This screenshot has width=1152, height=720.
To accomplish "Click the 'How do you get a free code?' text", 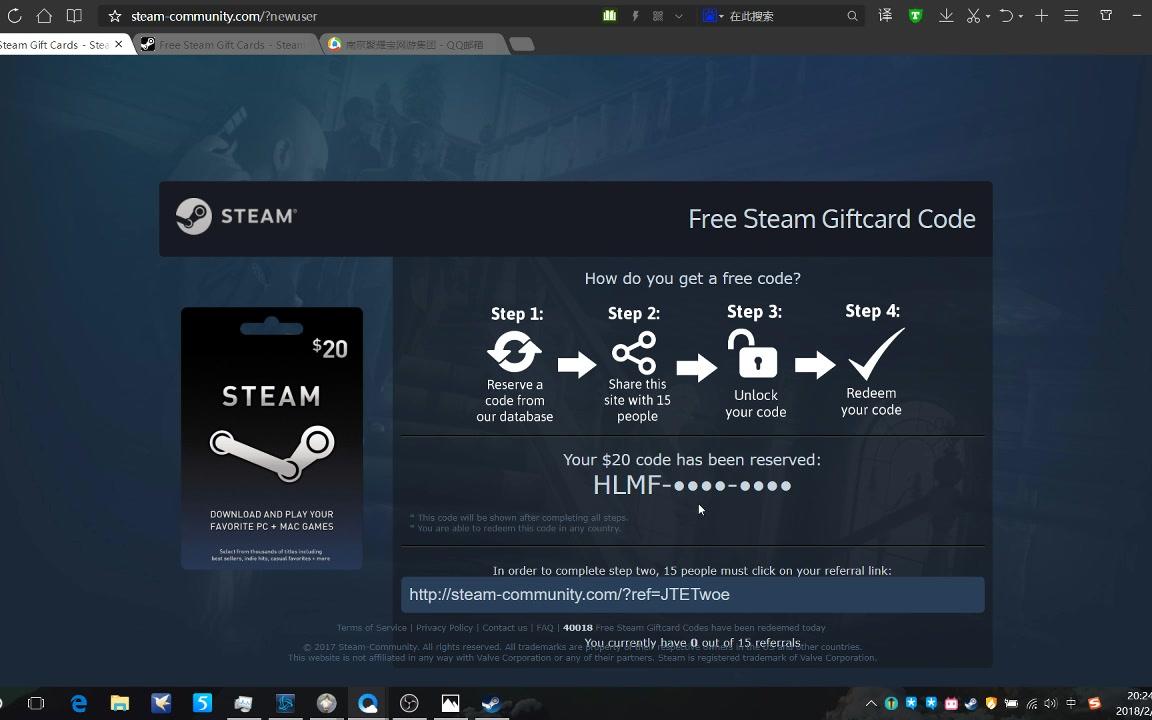I will pos(692,278).
